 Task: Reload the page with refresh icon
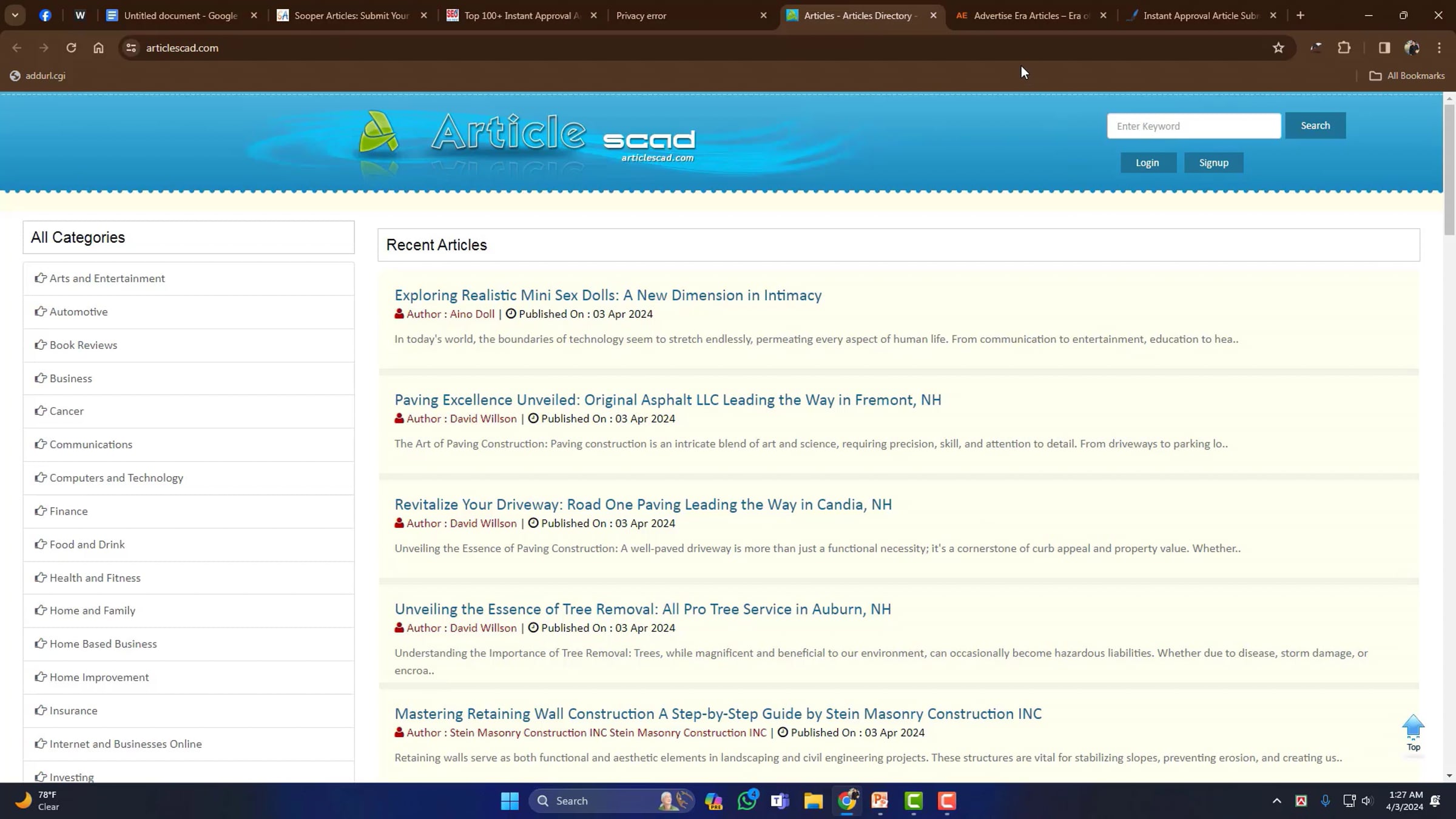coord(71,48)
